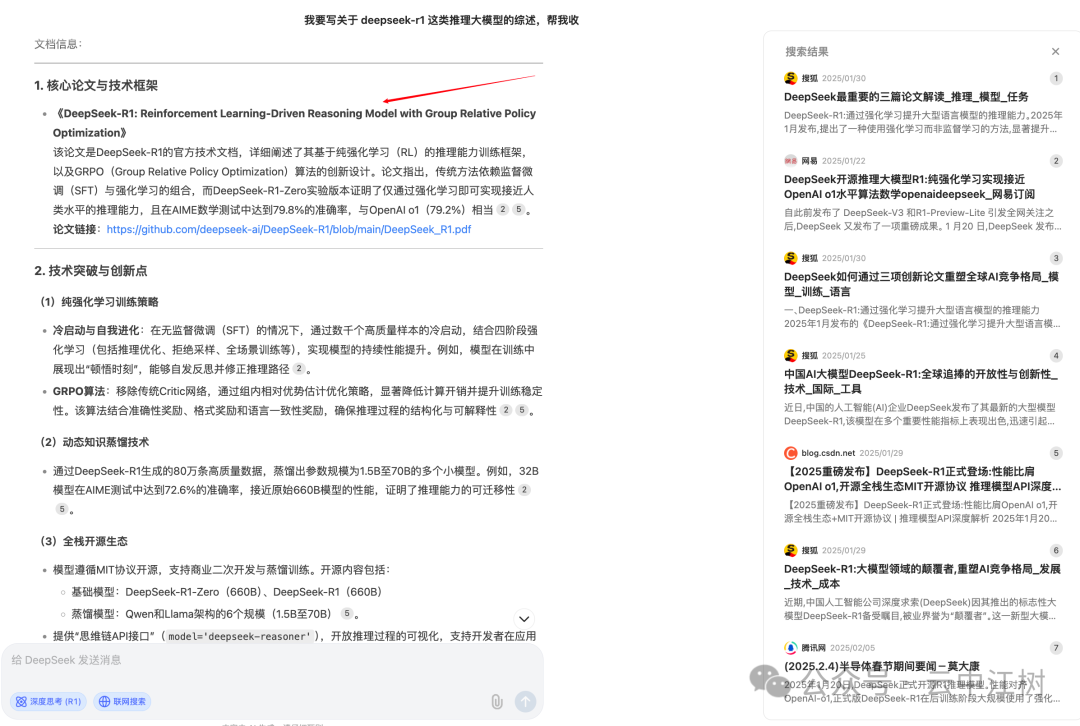
Task: Click the bold 冷启动与自我进化 text
Action: coord(96,330)
